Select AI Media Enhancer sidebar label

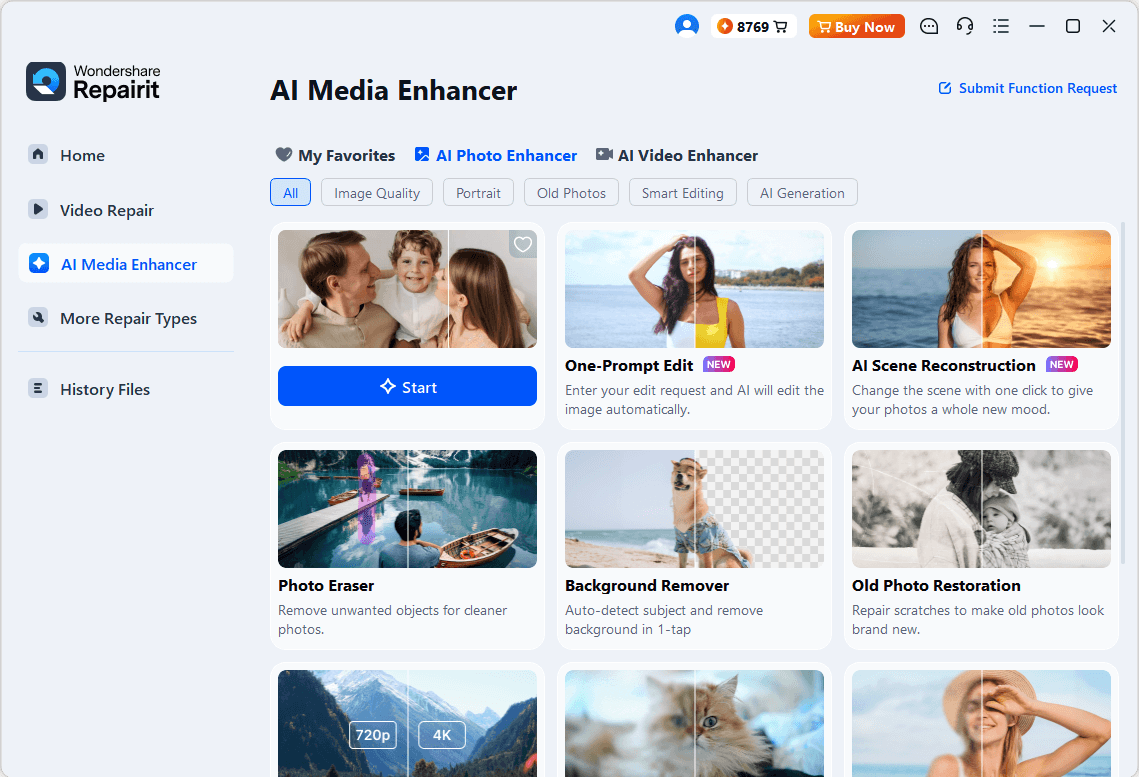[x=129, y=264]
